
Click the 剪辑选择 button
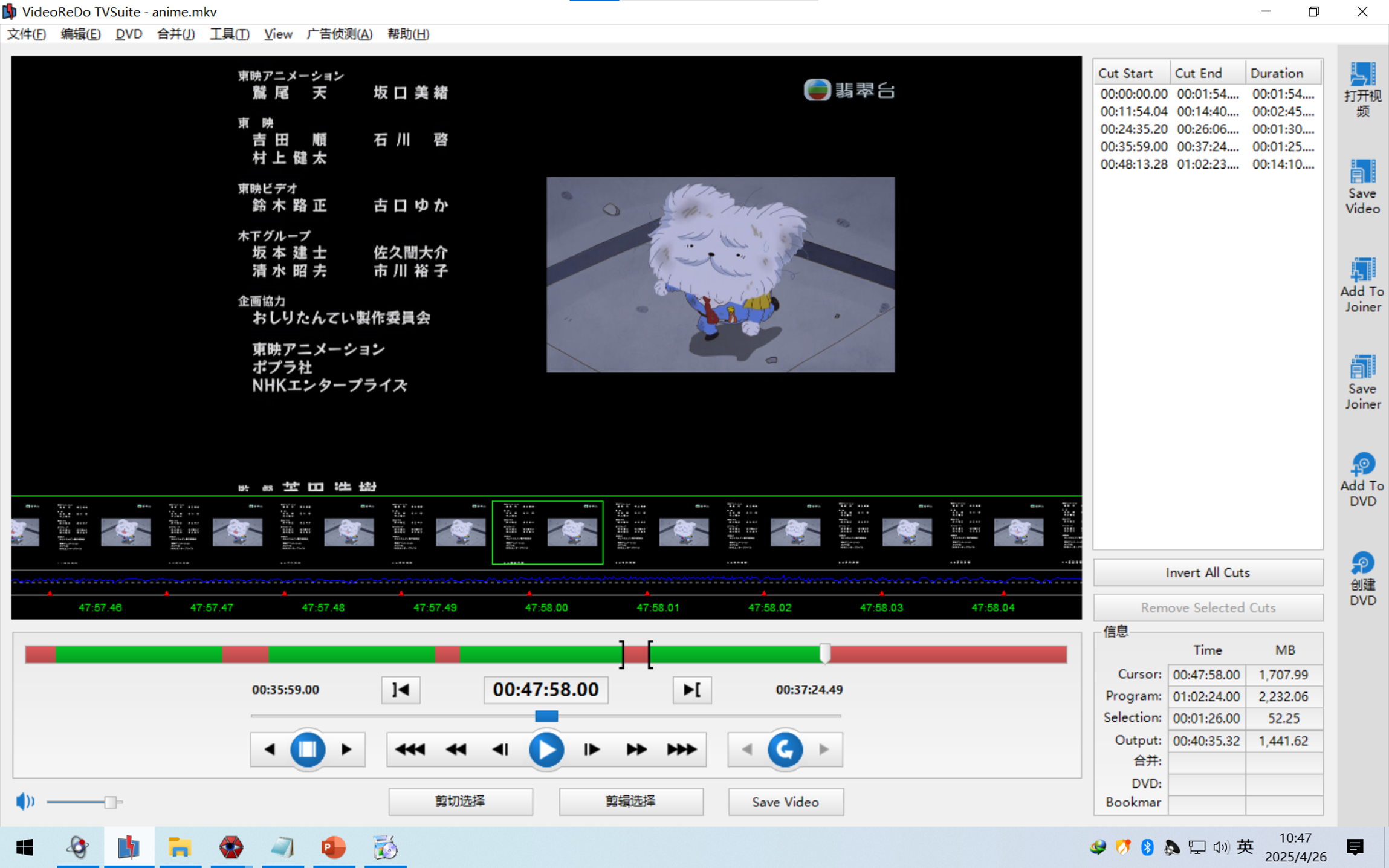coord(631,802)
